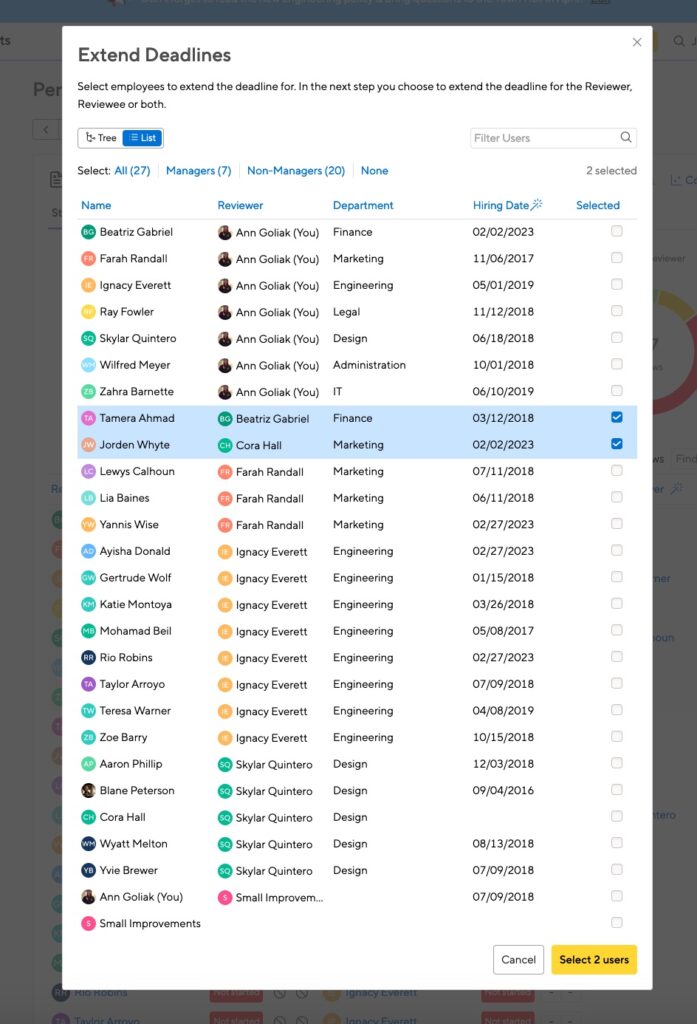Click Yvie Brewer's avatar icon
This screenshot has height=1024, width=697.
click(x=88, y=870)
